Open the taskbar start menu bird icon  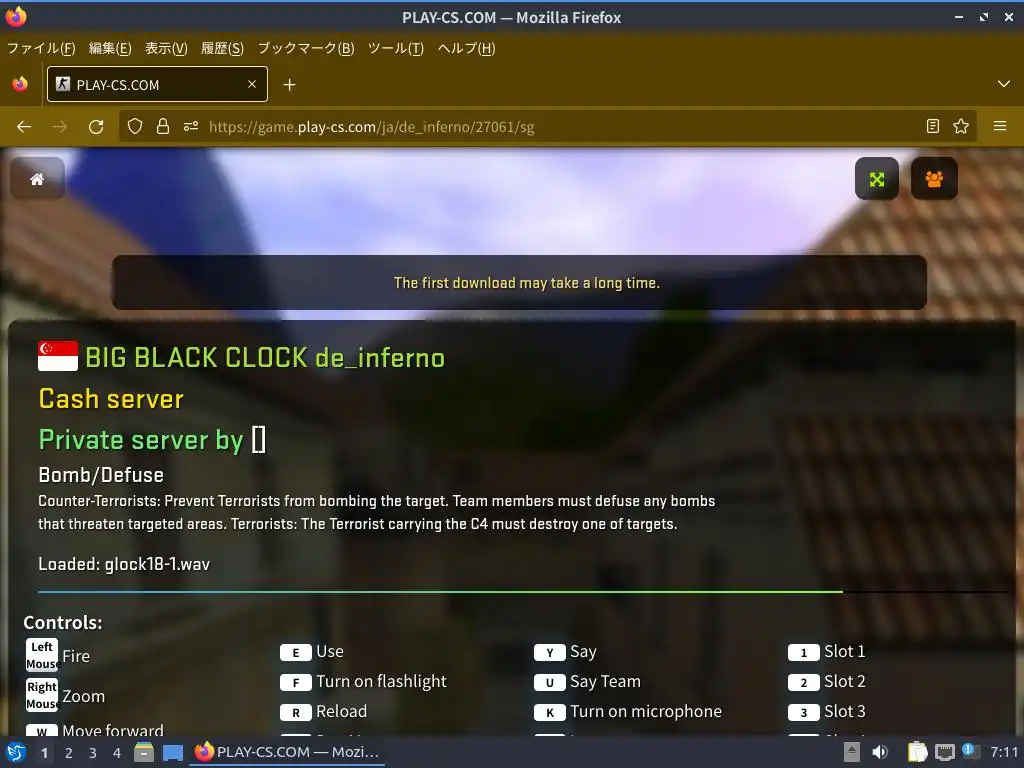[16, 752]
